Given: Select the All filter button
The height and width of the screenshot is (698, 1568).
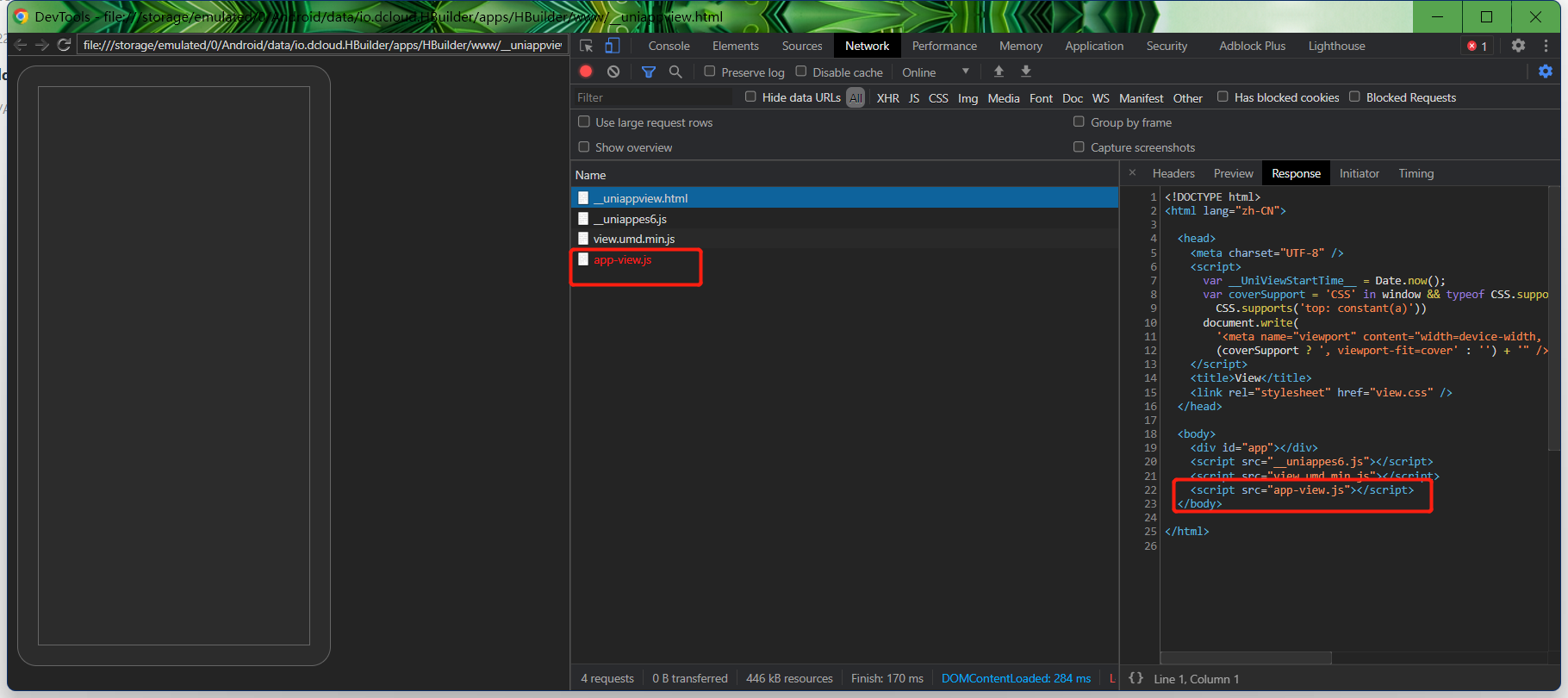Looking at the screenshot, I should coord(856,98).
